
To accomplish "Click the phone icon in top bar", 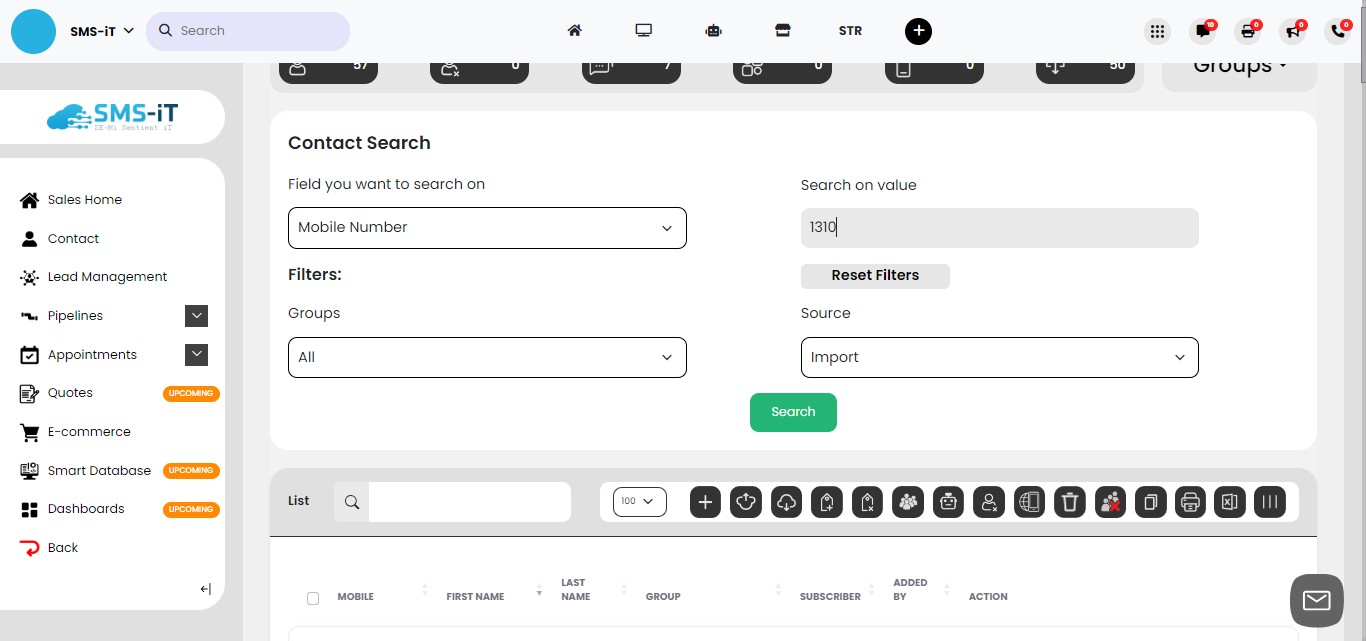I will (x=1338, y=31).
